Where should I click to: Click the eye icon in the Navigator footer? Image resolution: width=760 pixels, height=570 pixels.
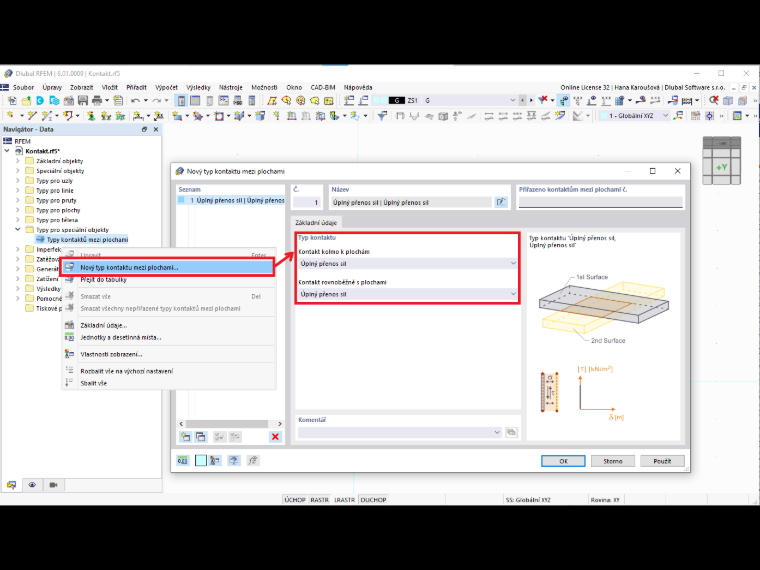[32, 485]
